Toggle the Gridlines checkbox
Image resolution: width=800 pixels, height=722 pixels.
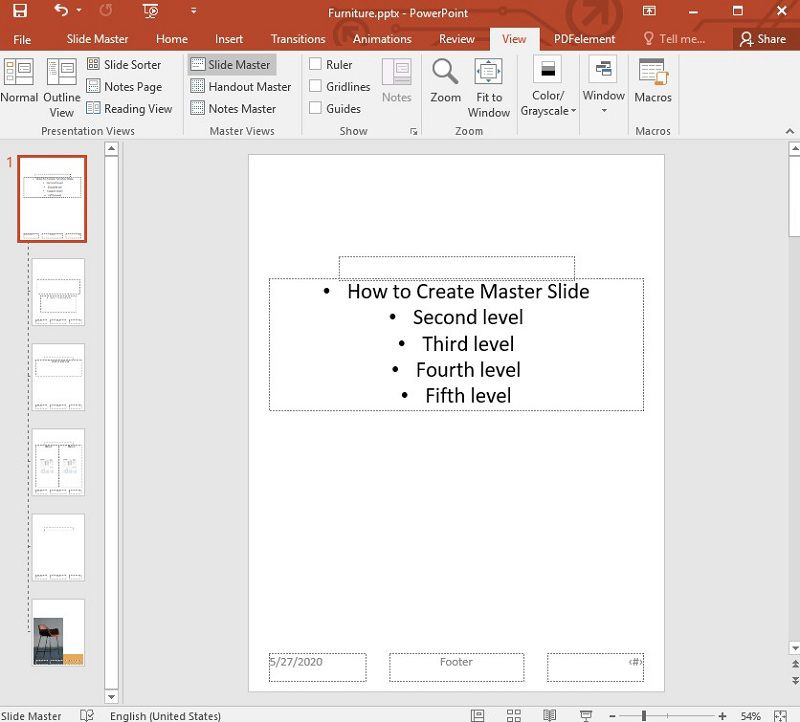coord(315,86)
